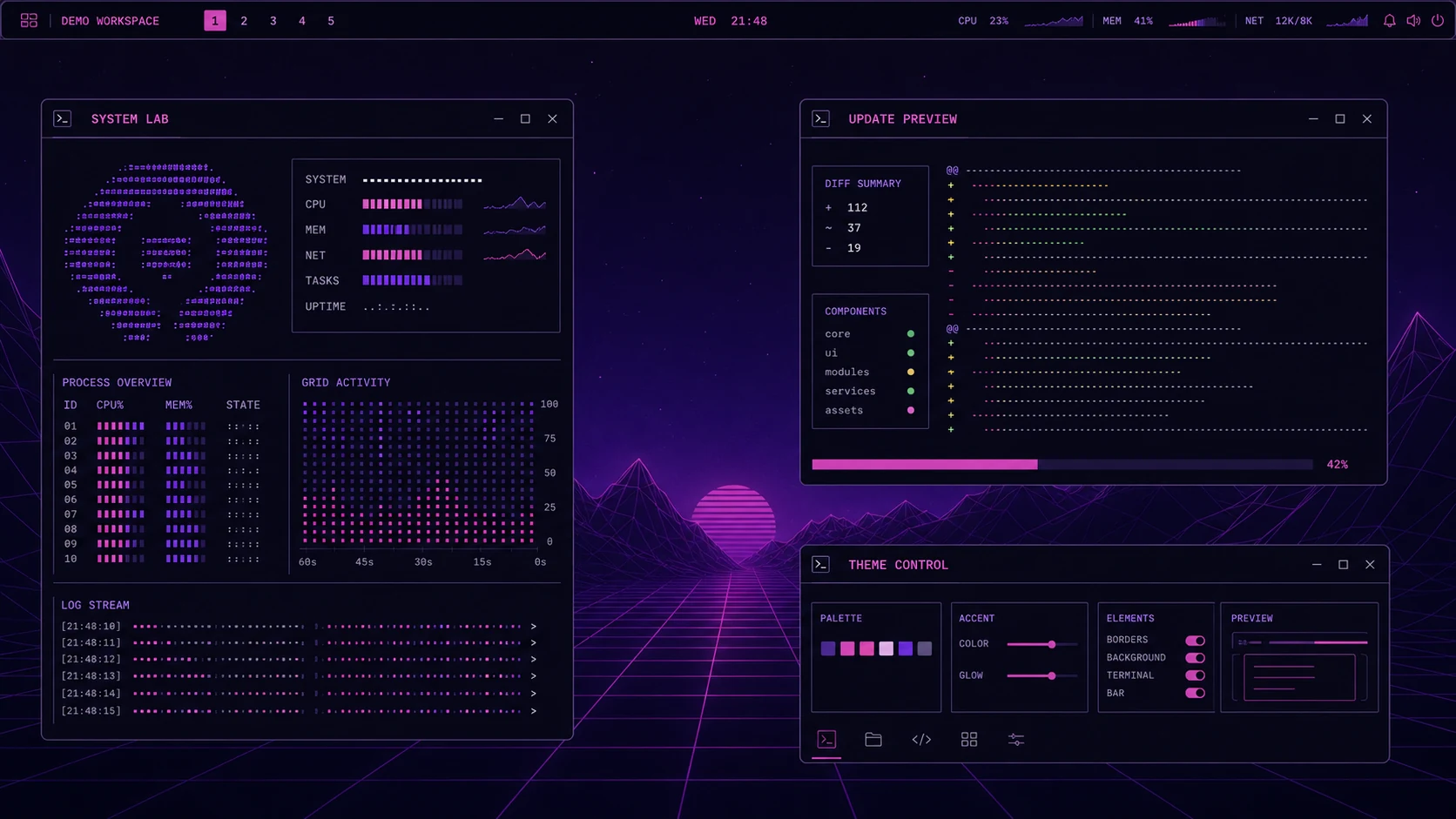Expand log entry 21:48:12 arrow
Image resolution: width=1456 pixels, height=819 pixels.
(x=534, y=659)
